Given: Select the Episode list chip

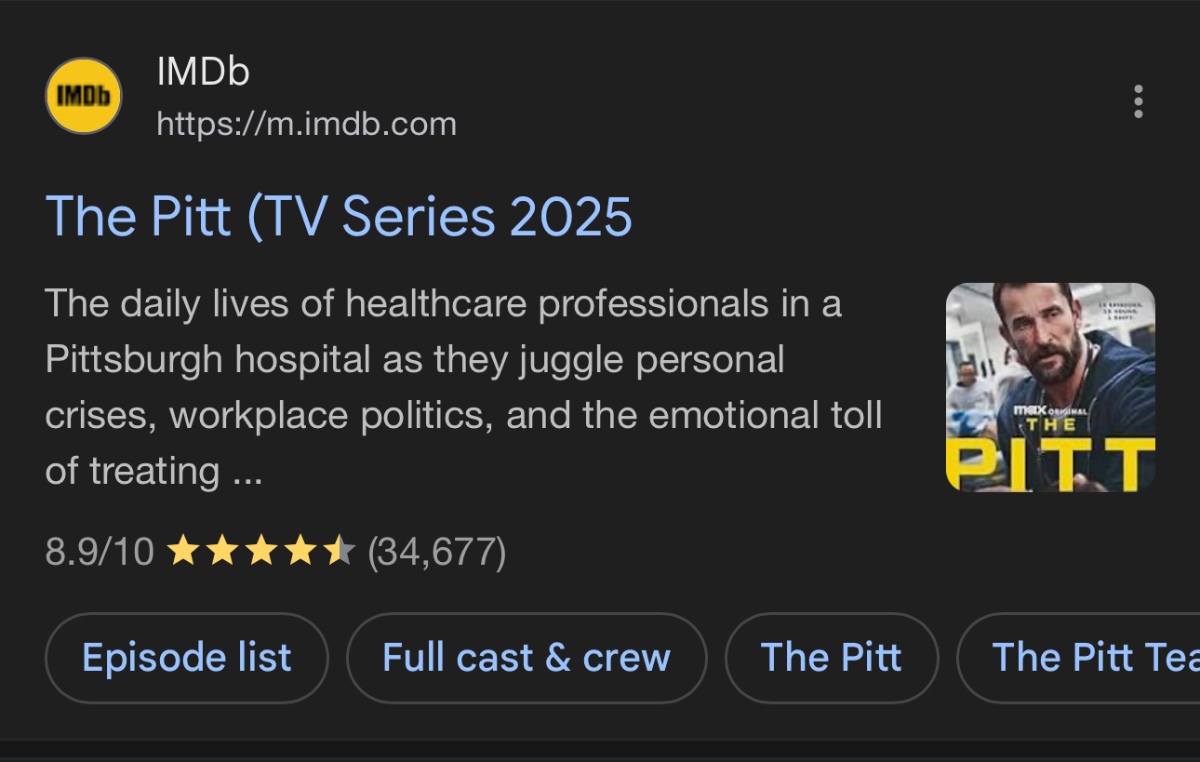Looking at the screenshot, I should pos(187,658).
